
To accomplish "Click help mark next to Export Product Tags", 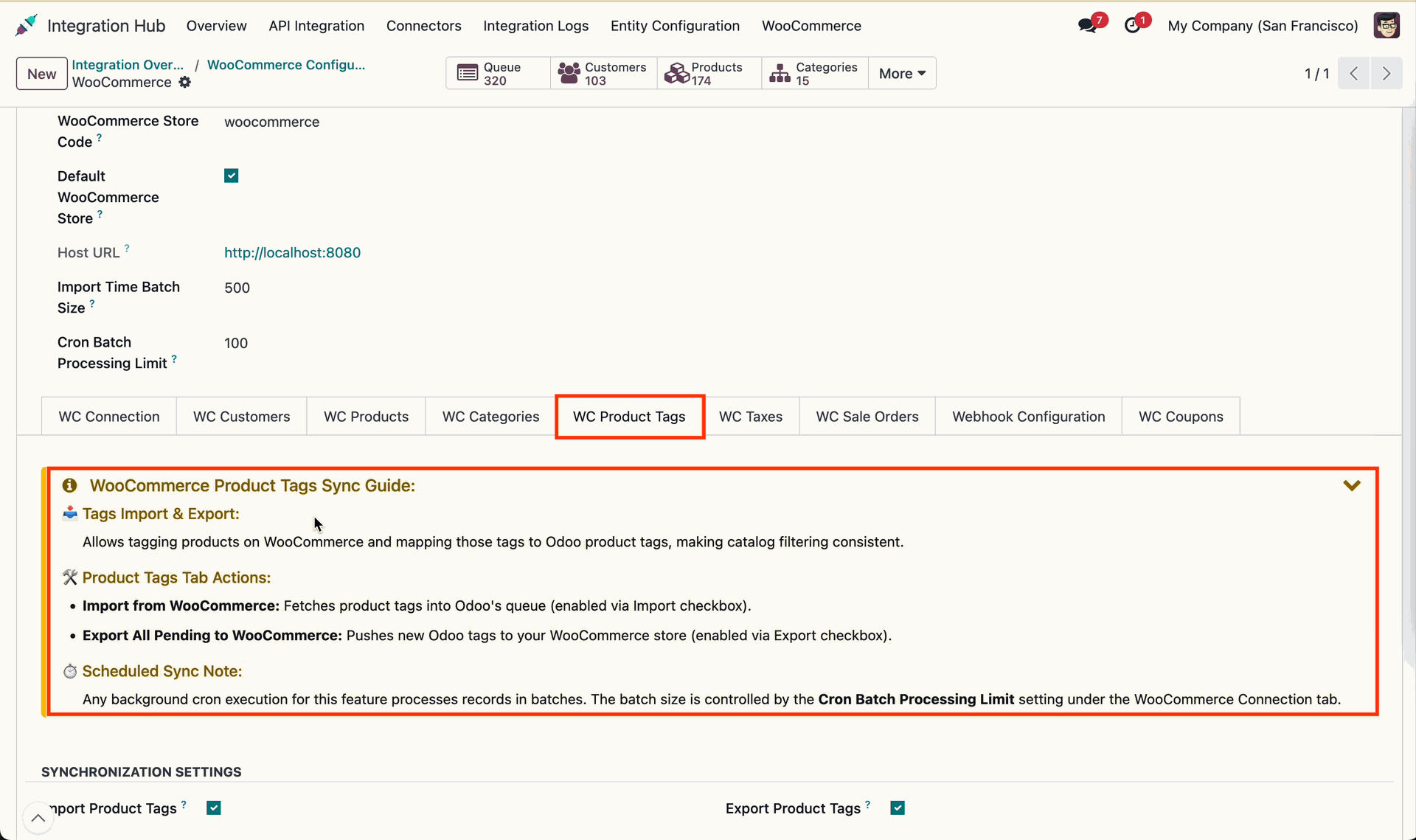I will (x=868, y=804).
